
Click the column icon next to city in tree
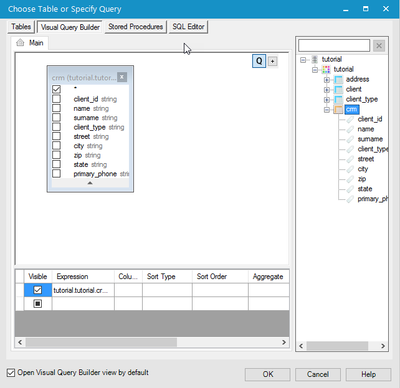[350, 169]
